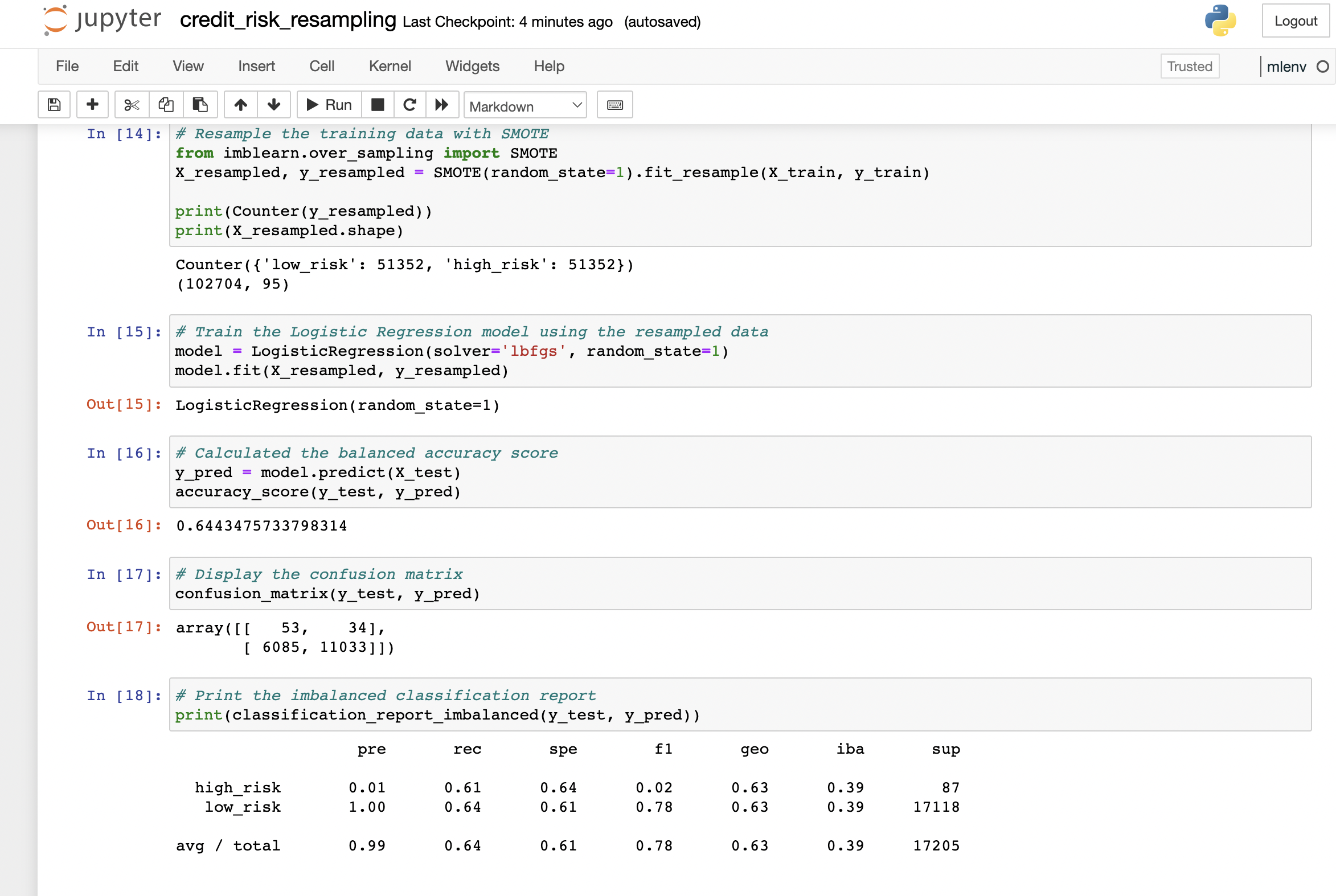Open the Kernel menu
The image size is (1336, 896).
click(390, 66)
